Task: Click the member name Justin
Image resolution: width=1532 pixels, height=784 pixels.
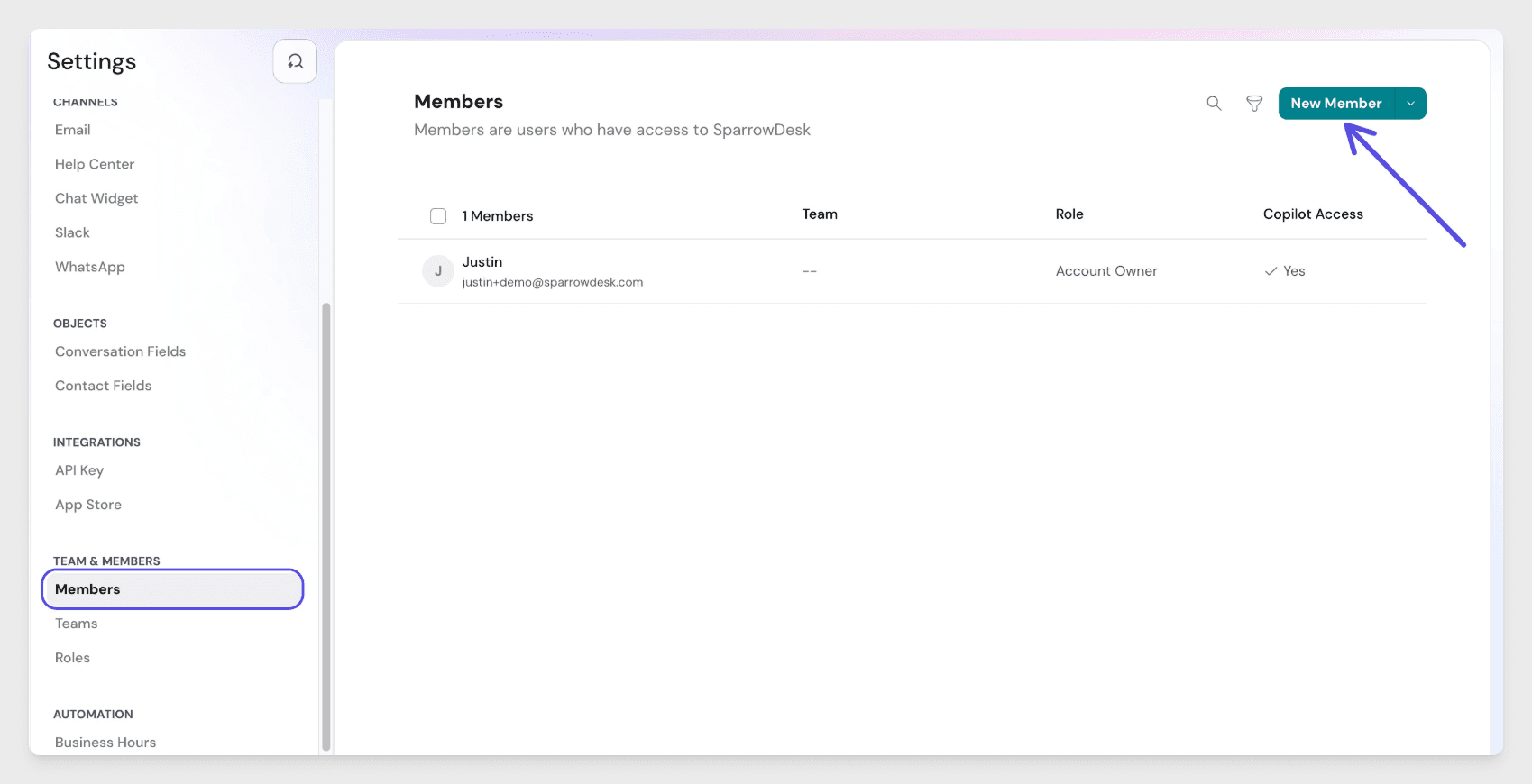Action: [482, 262]
